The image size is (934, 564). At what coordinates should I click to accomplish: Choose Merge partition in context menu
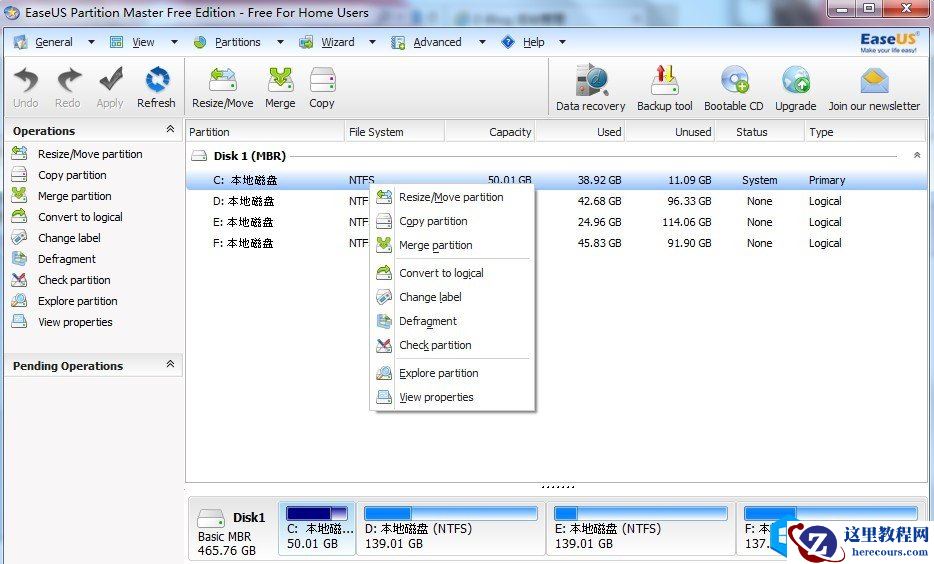coord(452,245)
